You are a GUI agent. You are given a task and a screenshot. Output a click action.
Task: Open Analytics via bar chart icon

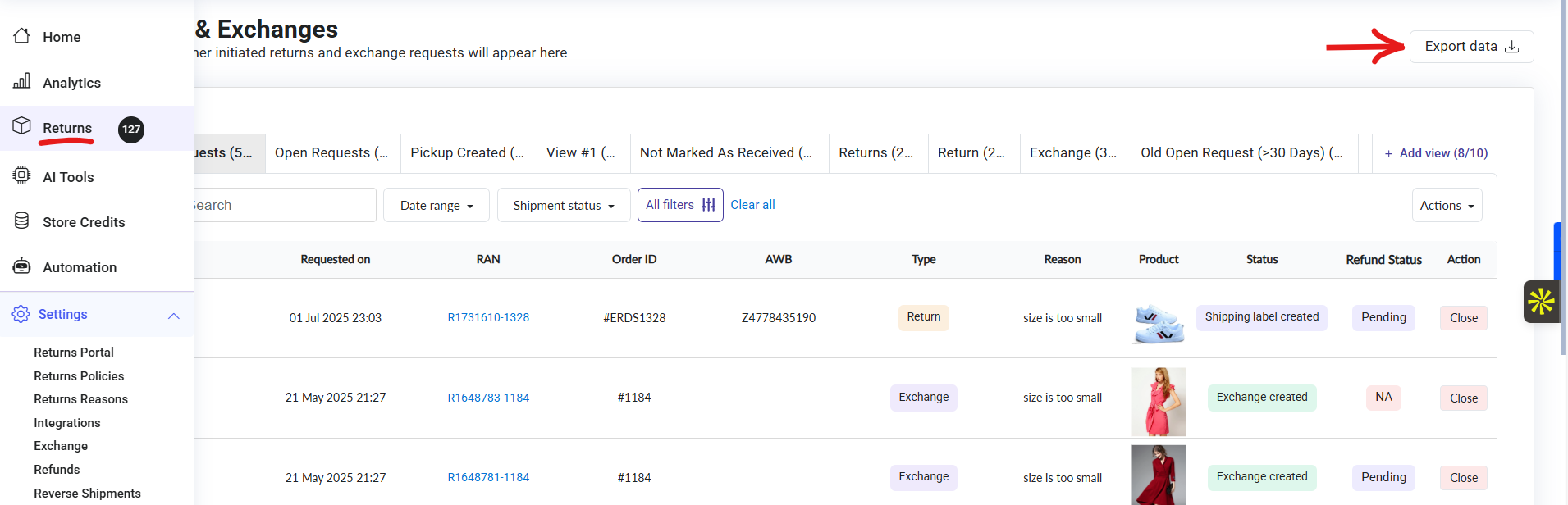tap(22, 81)
